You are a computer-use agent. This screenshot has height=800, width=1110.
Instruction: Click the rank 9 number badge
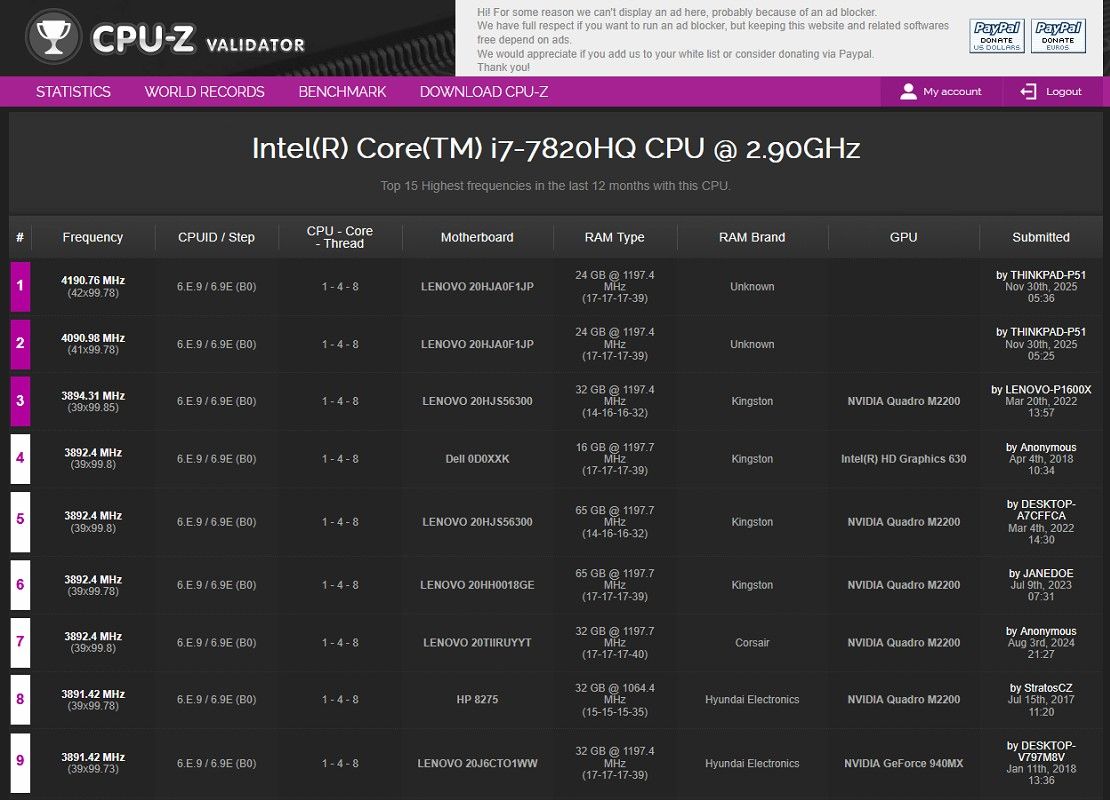(20, 763)
